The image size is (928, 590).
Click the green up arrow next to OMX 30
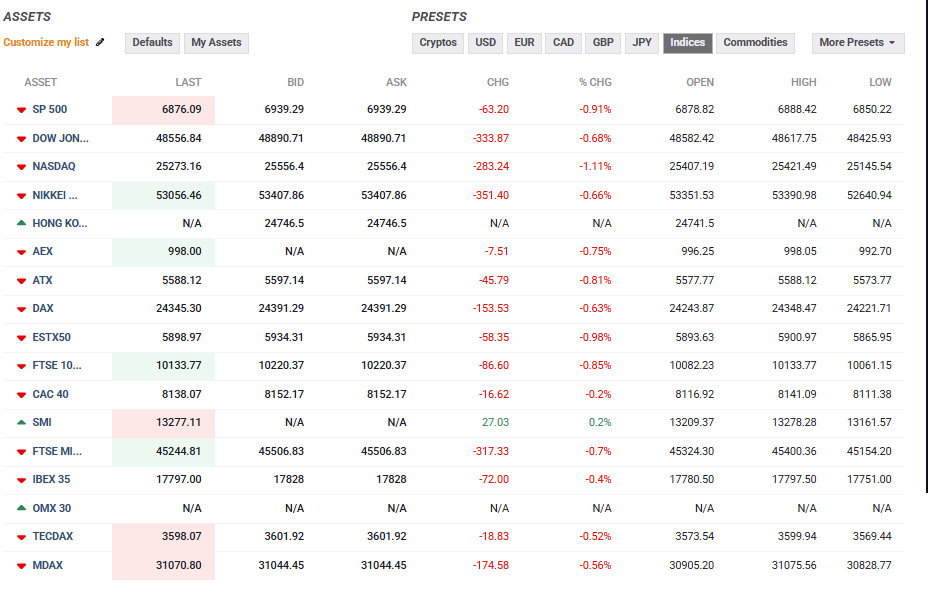point(21,508)
